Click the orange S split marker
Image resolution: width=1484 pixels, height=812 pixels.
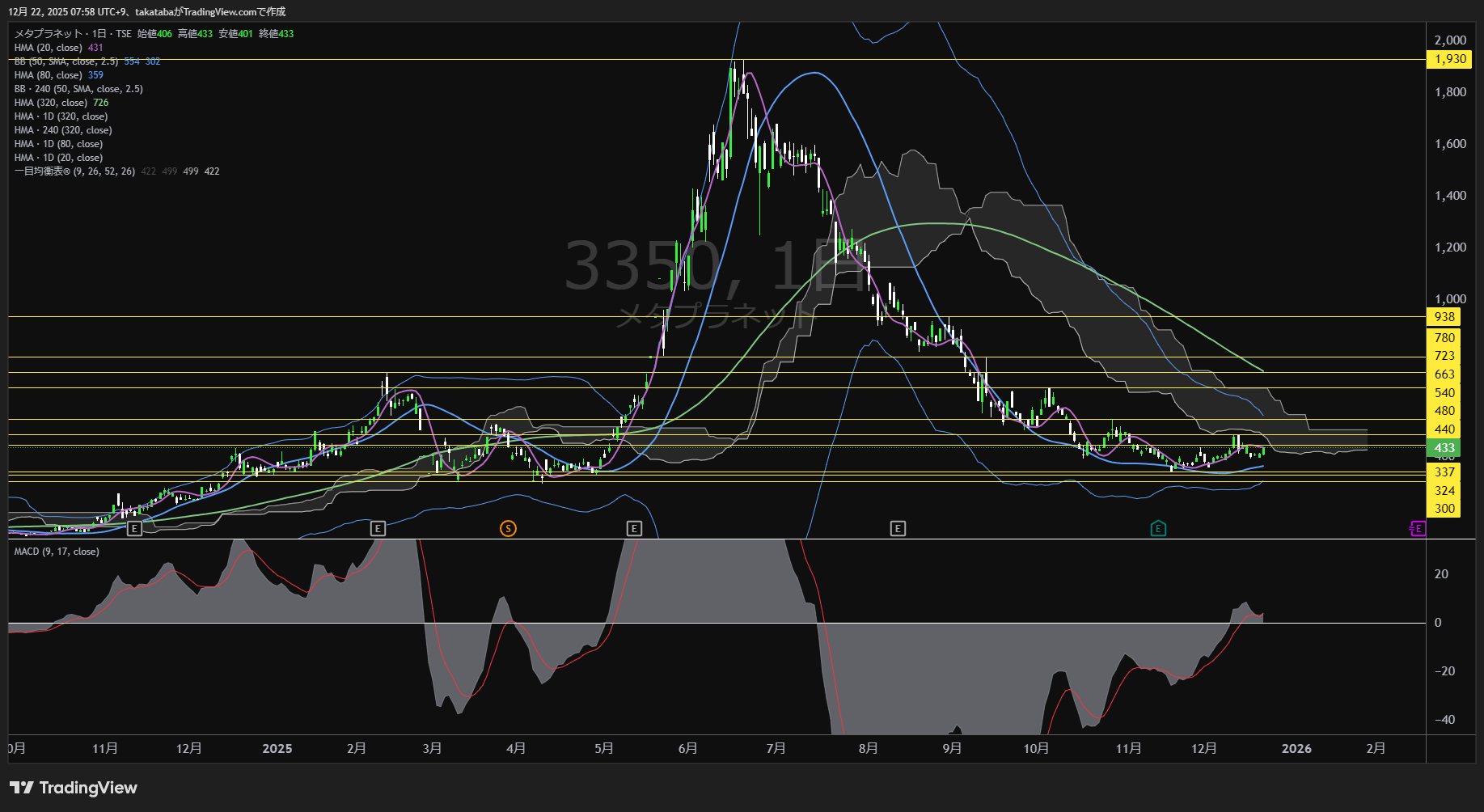[508, 528]
